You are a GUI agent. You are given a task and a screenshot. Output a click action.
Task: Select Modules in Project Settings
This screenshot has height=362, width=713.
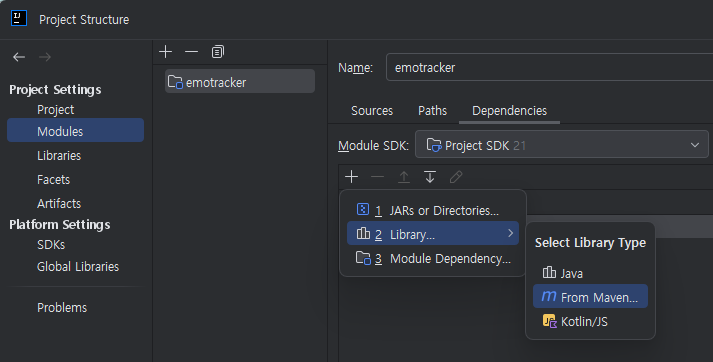coord(75,130)
